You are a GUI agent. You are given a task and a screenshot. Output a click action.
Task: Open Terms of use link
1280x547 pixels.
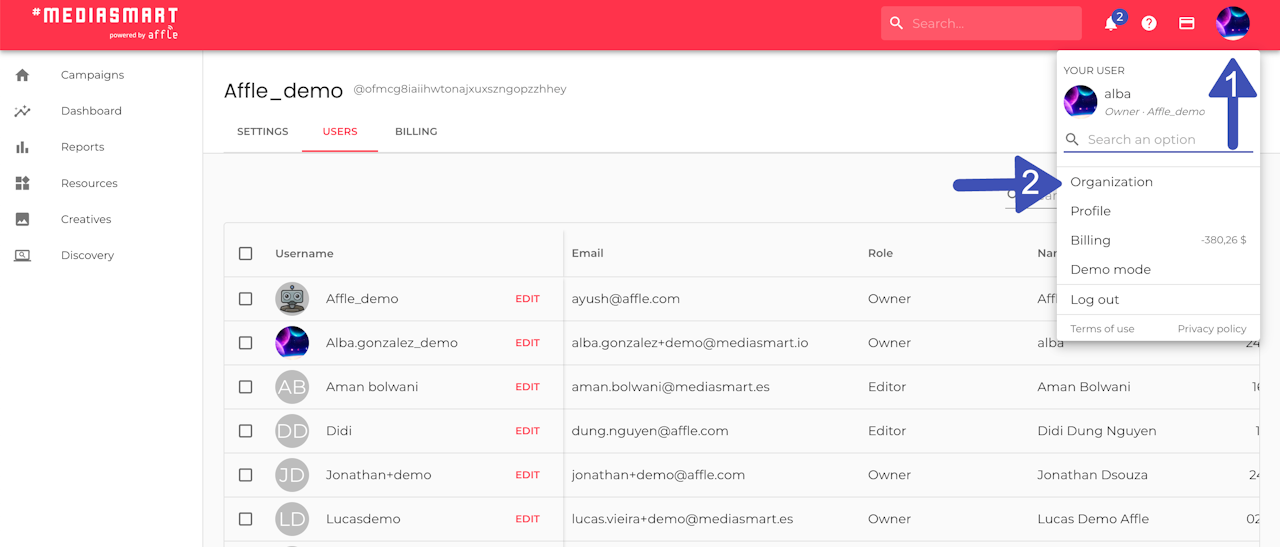(x=1102, y=328)
